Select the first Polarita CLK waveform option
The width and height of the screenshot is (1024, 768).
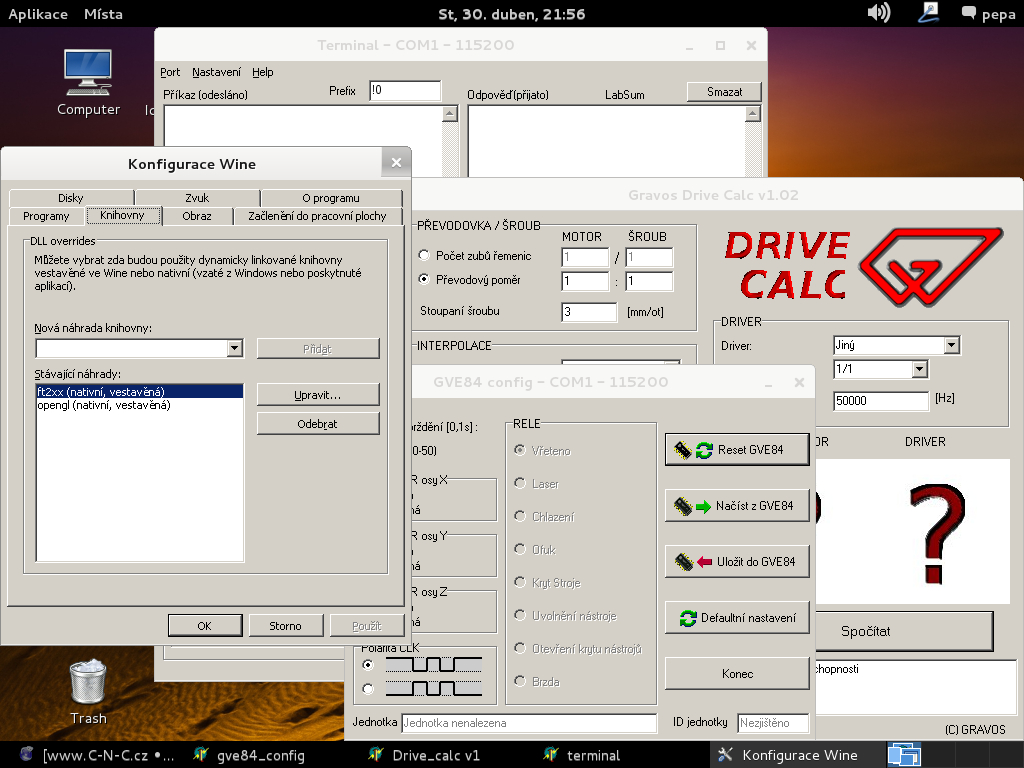click(x=368, y=664)
